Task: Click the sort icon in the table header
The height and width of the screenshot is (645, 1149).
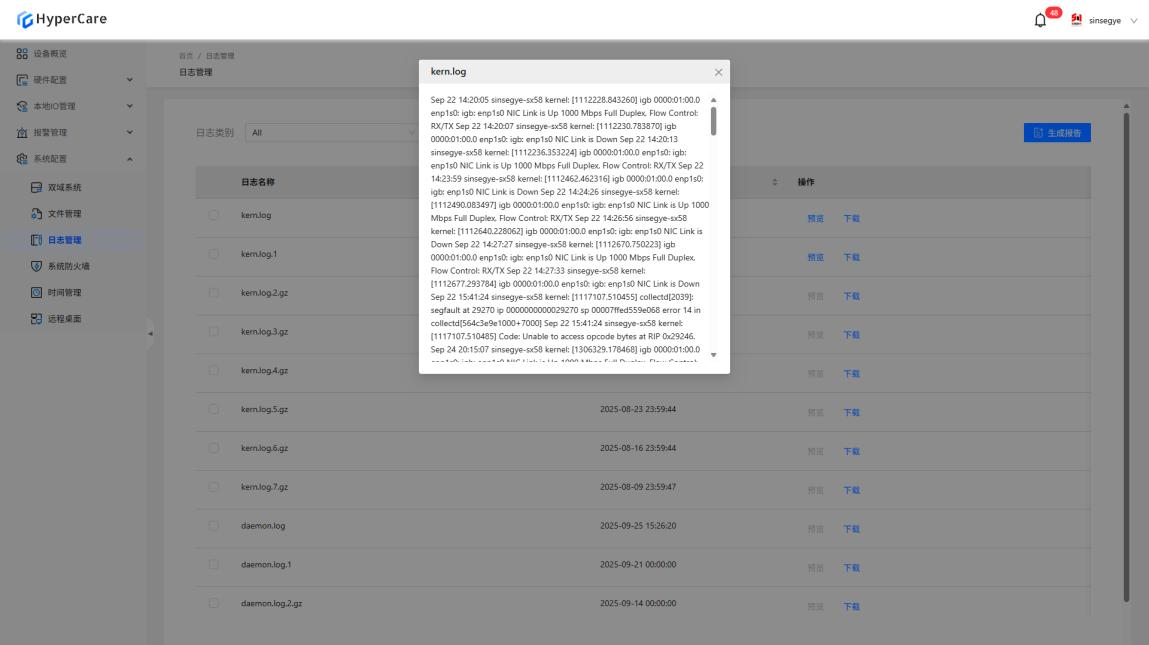Action: coord(775,182)
